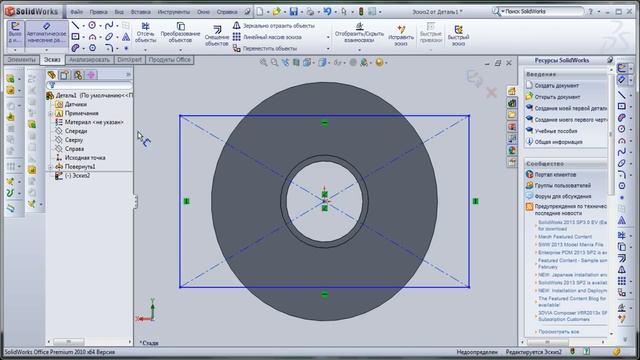Expand the Примечания tree node
This screenshot has width=640, height=360.
coord(50,113)
